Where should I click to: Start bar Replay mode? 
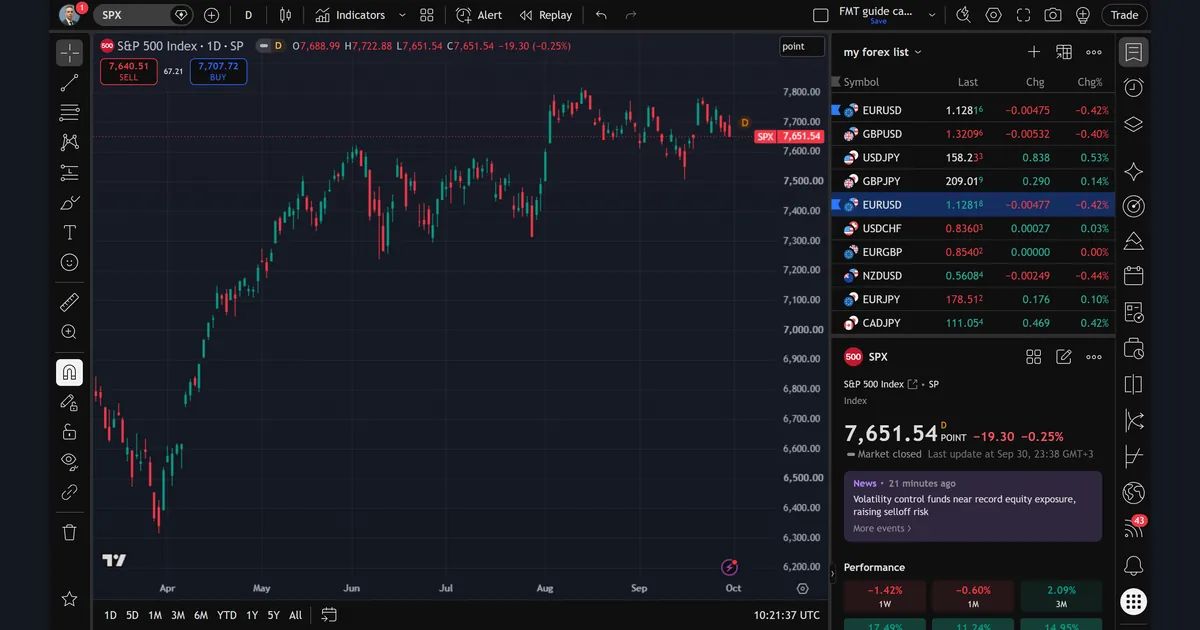pos(546,15)
